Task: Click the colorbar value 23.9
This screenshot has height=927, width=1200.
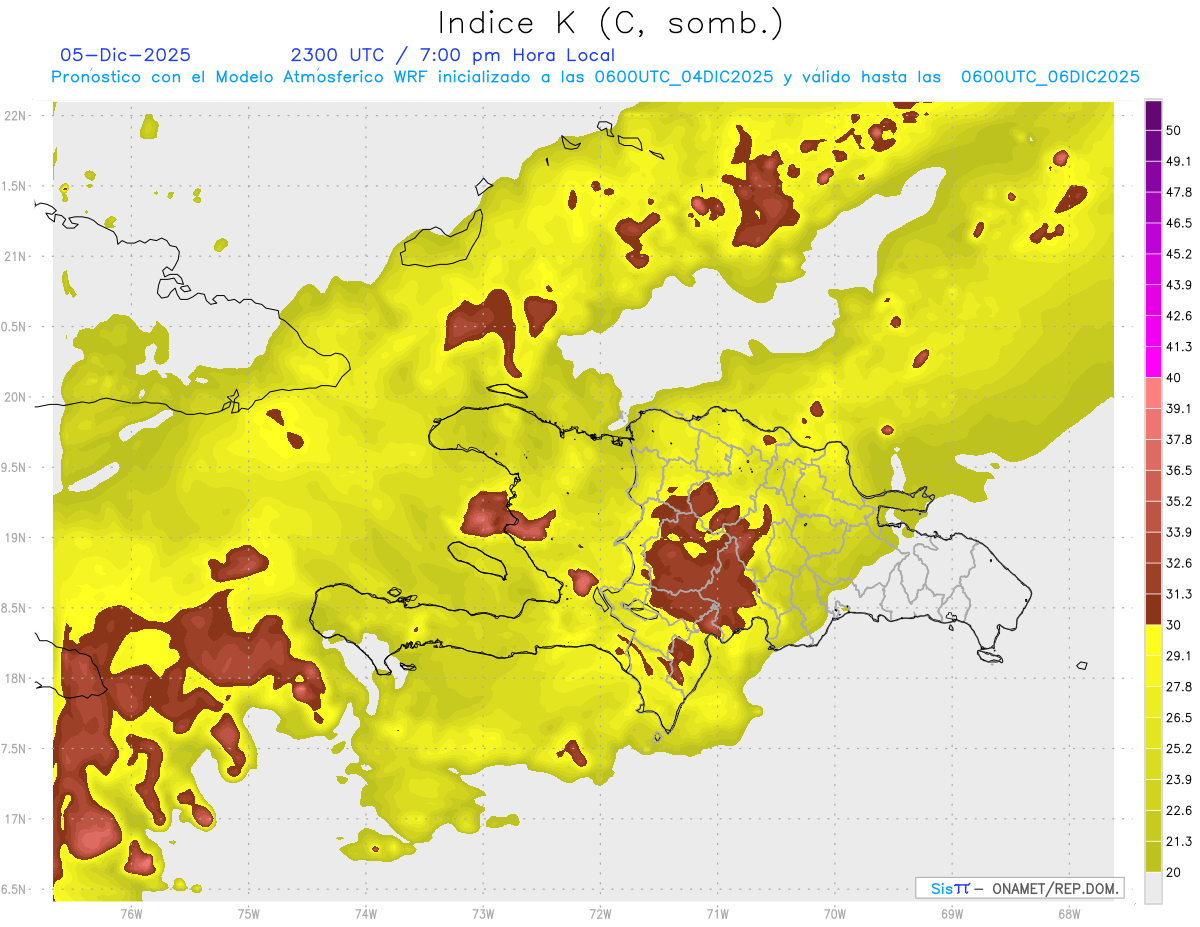Action: tap(1178, 780)
